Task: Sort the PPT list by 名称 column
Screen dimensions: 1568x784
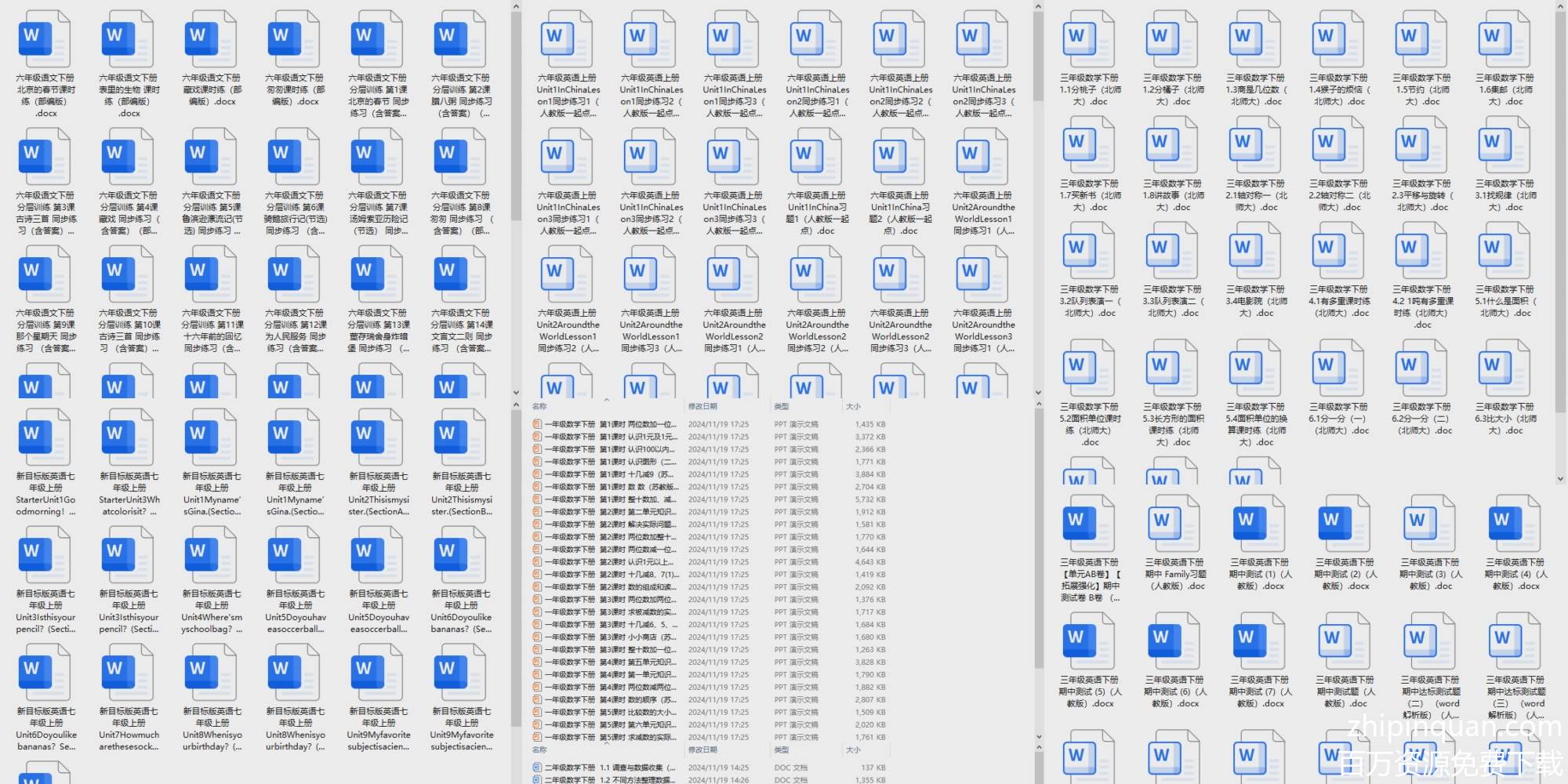Action: pos(540,407)
